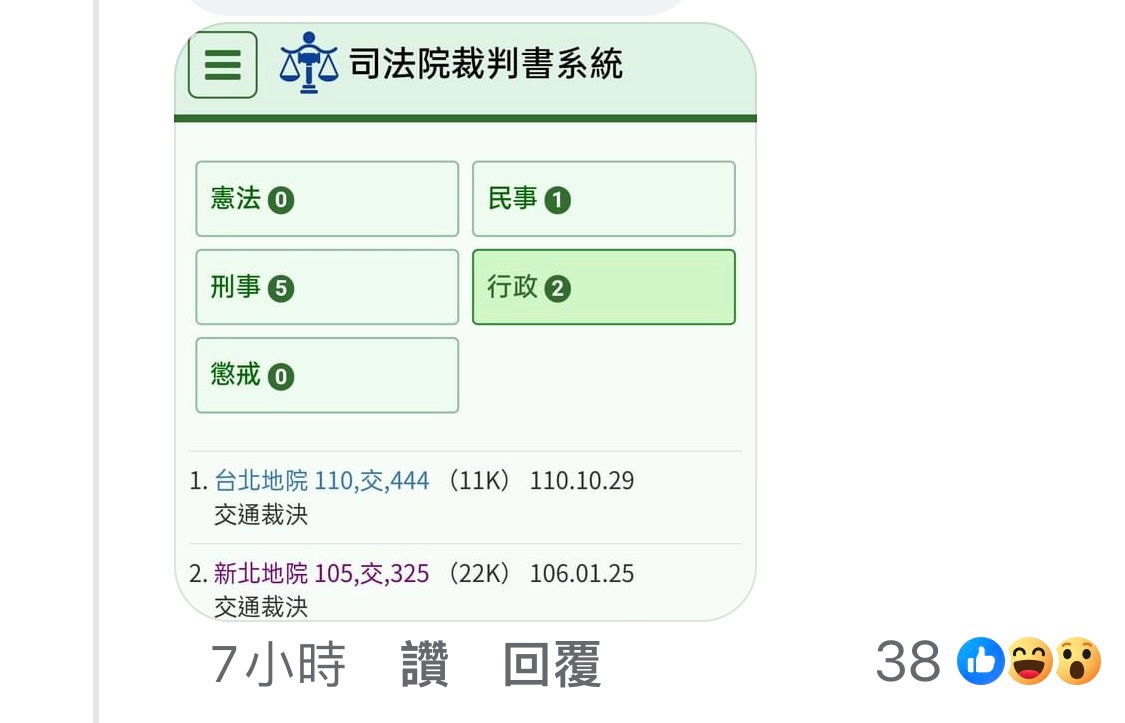Image resolution: width=1125 pixels, height=723 pixels.
Task: Select the 憲法 category tab
Action: point(326,199)
